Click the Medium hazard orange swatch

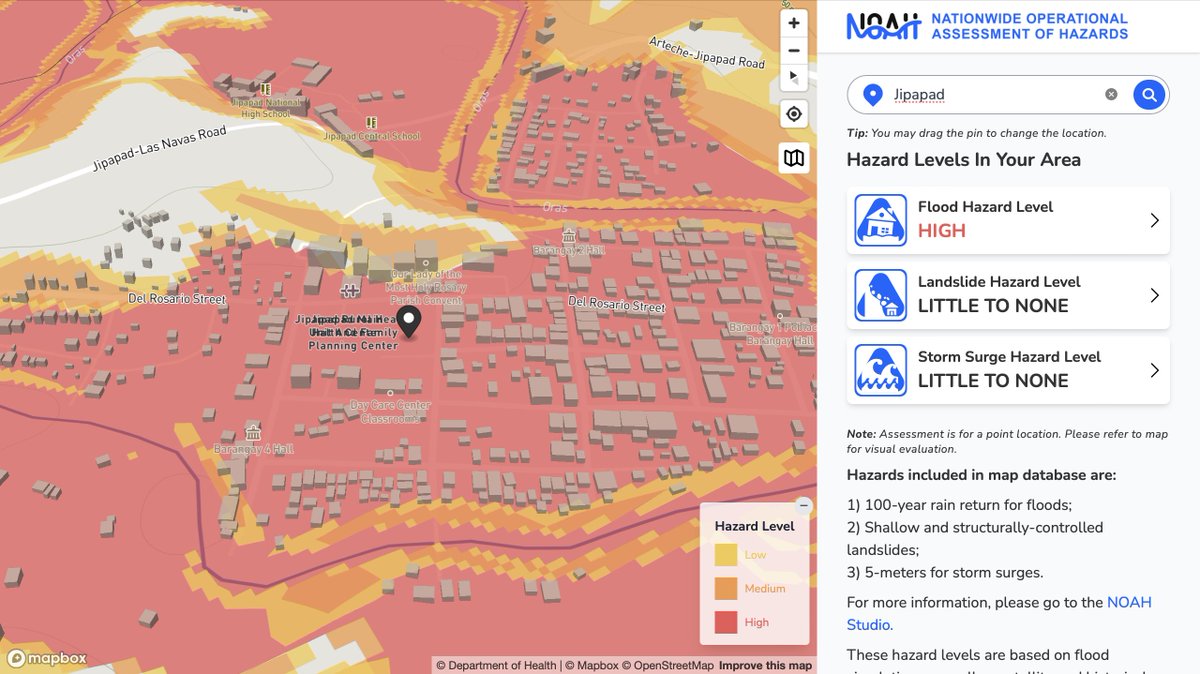tap(726, 589)
